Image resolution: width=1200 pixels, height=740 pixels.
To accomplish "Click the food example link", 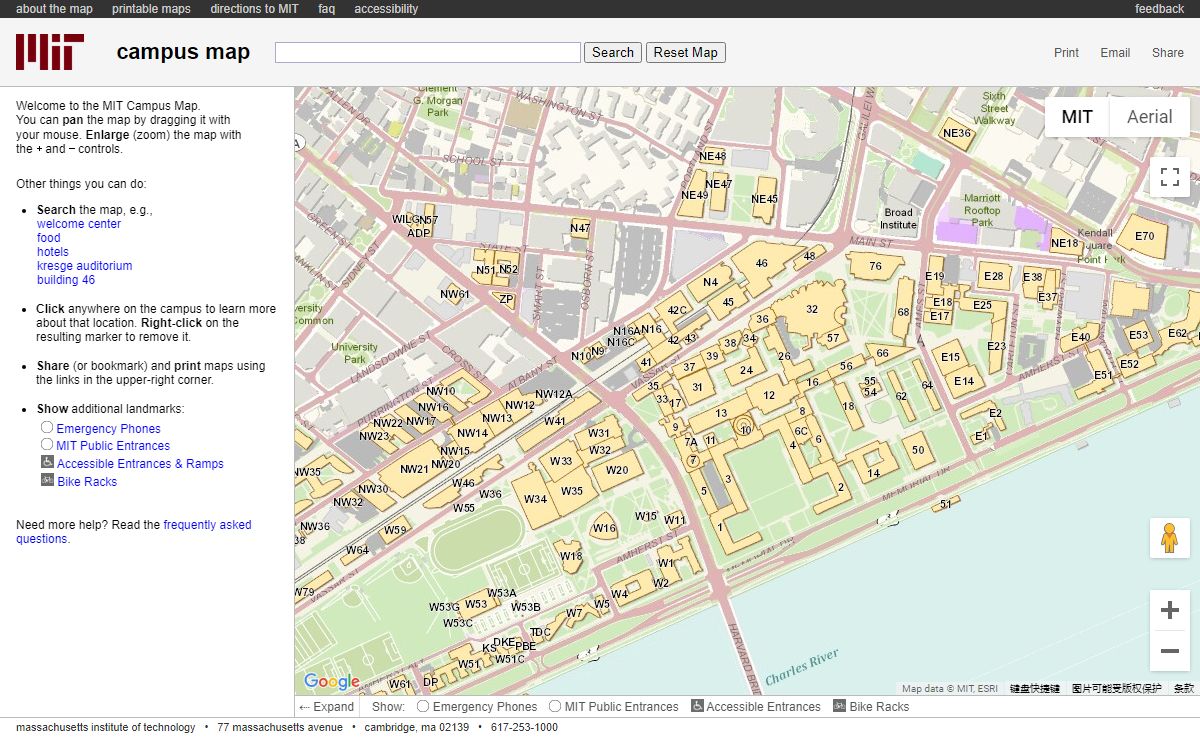I will 49,238.
